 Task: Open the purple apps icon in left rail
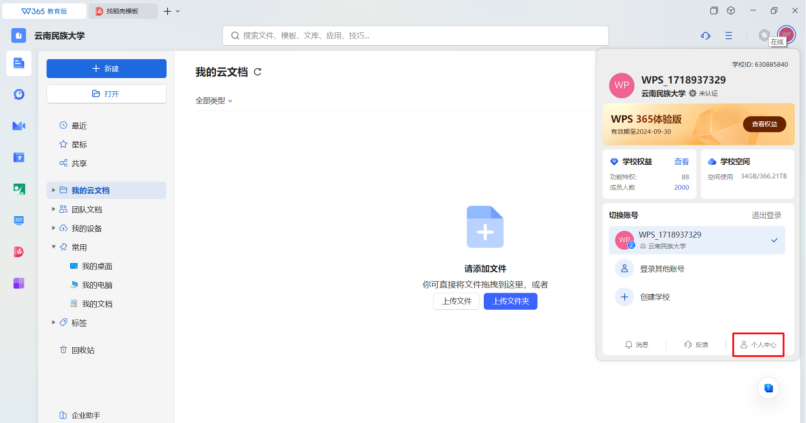coord(19,283)
